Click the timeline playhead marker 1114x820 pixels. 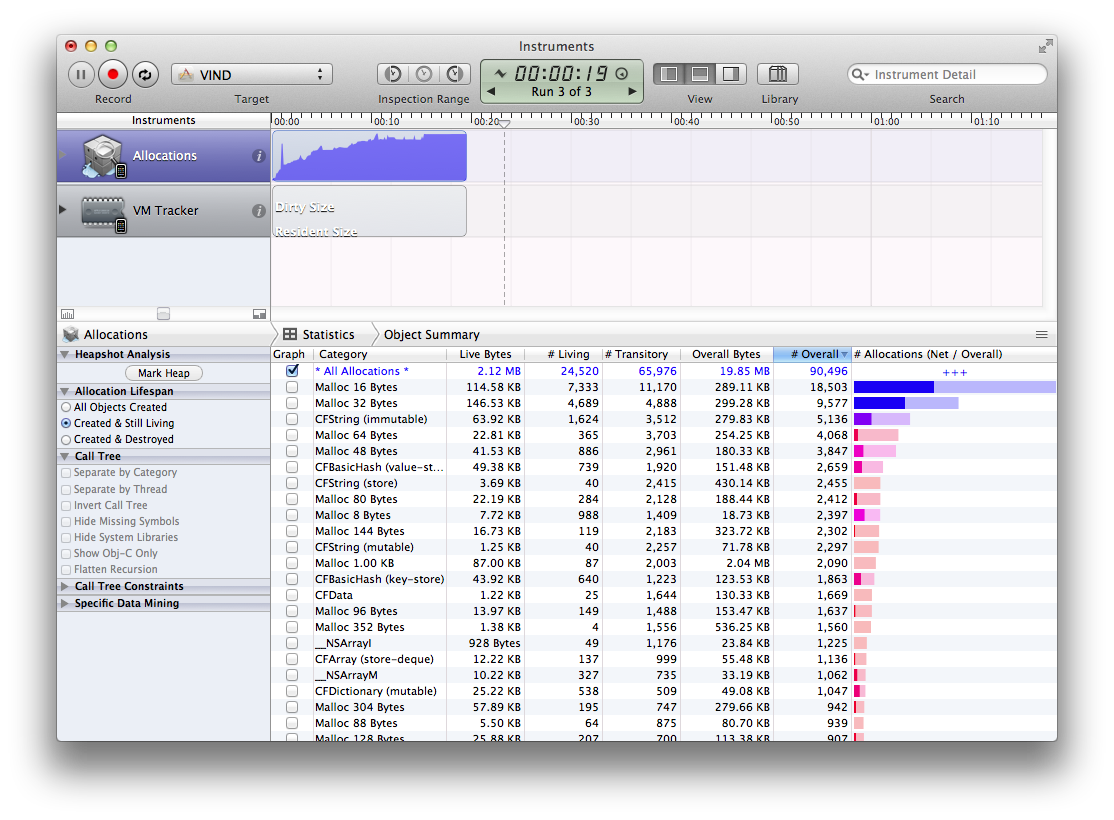pyautogui.click(x=504, y=123)
